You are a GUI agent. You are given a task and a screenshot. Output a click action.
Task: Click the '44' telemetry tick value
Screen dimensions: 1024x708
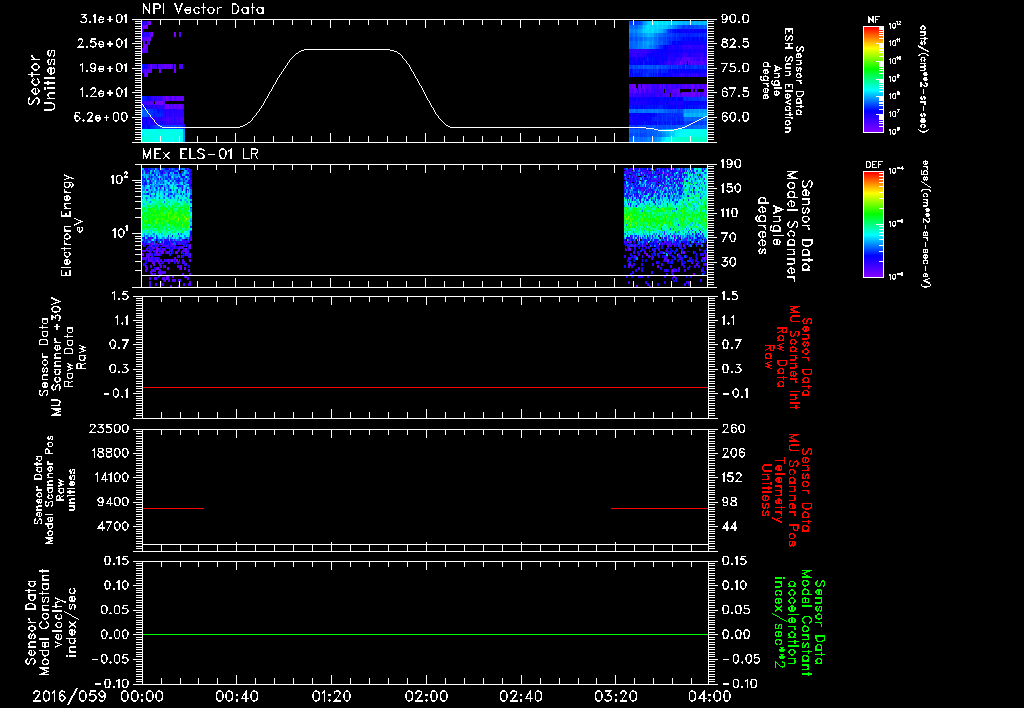pos(729,526)
